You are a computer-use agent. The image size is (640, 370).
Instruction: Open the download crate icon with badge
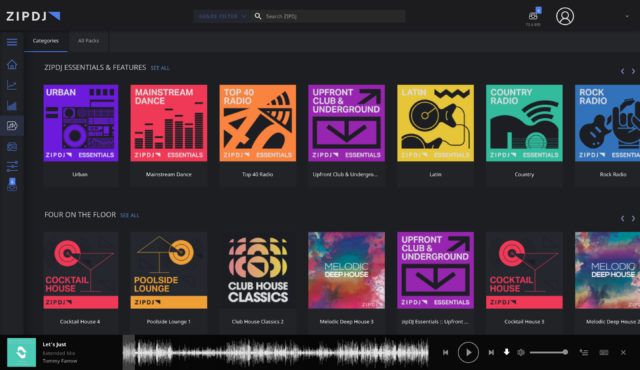pos(533,16)
